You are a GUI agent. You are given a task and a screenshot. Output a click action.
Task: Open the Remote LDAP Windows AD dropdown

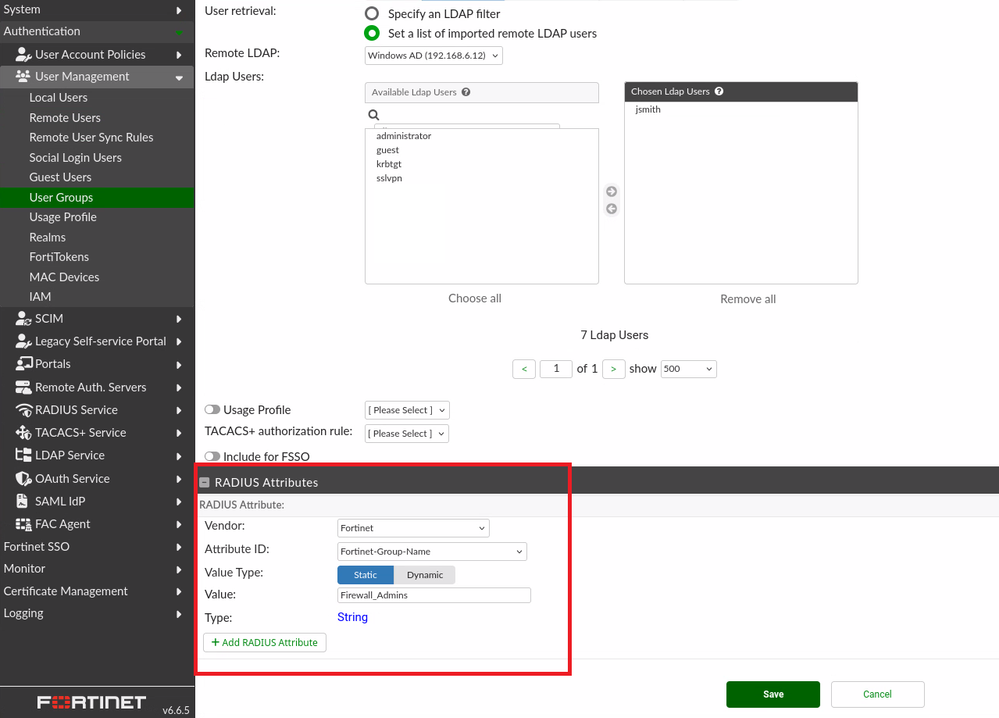pos(434,55)
